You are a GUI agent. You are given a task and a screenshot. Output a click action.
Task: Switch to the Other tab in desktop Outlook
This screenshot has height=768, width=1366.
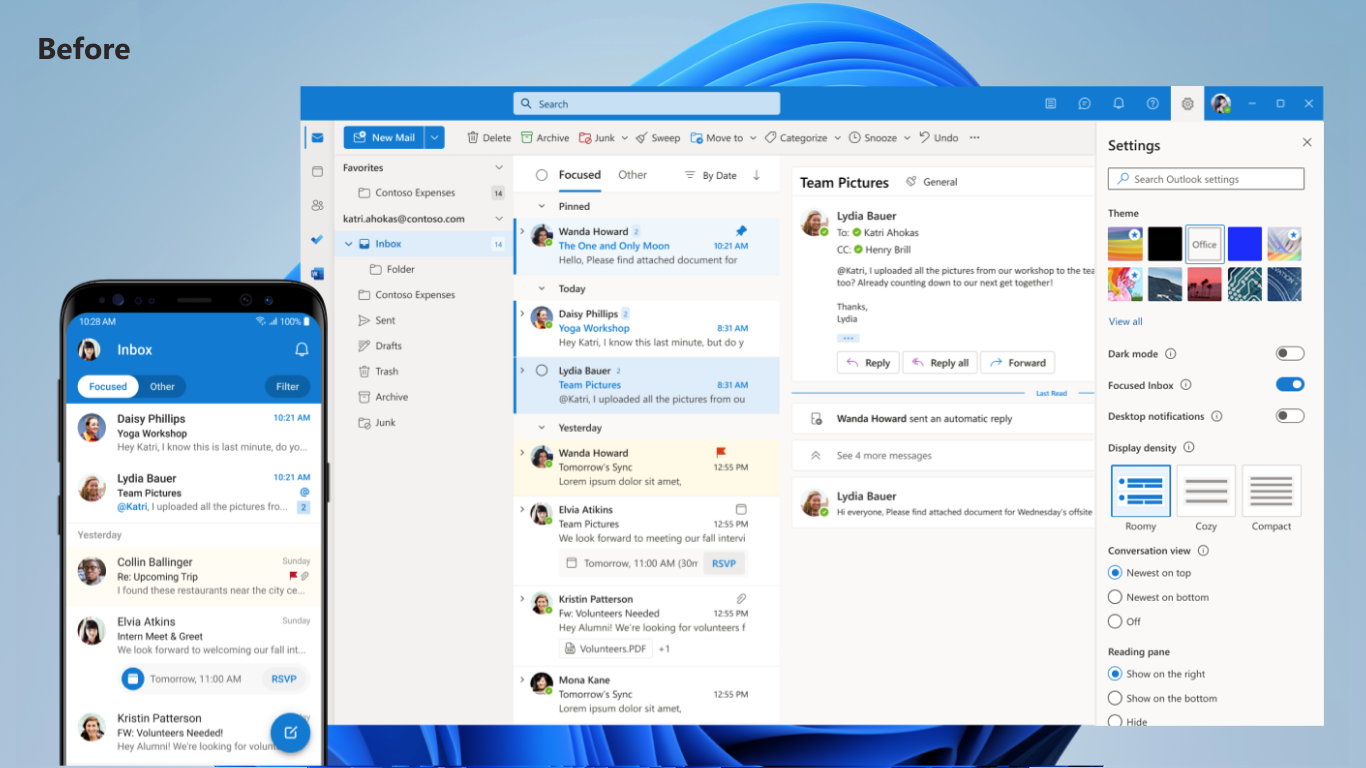click(632, 175)
